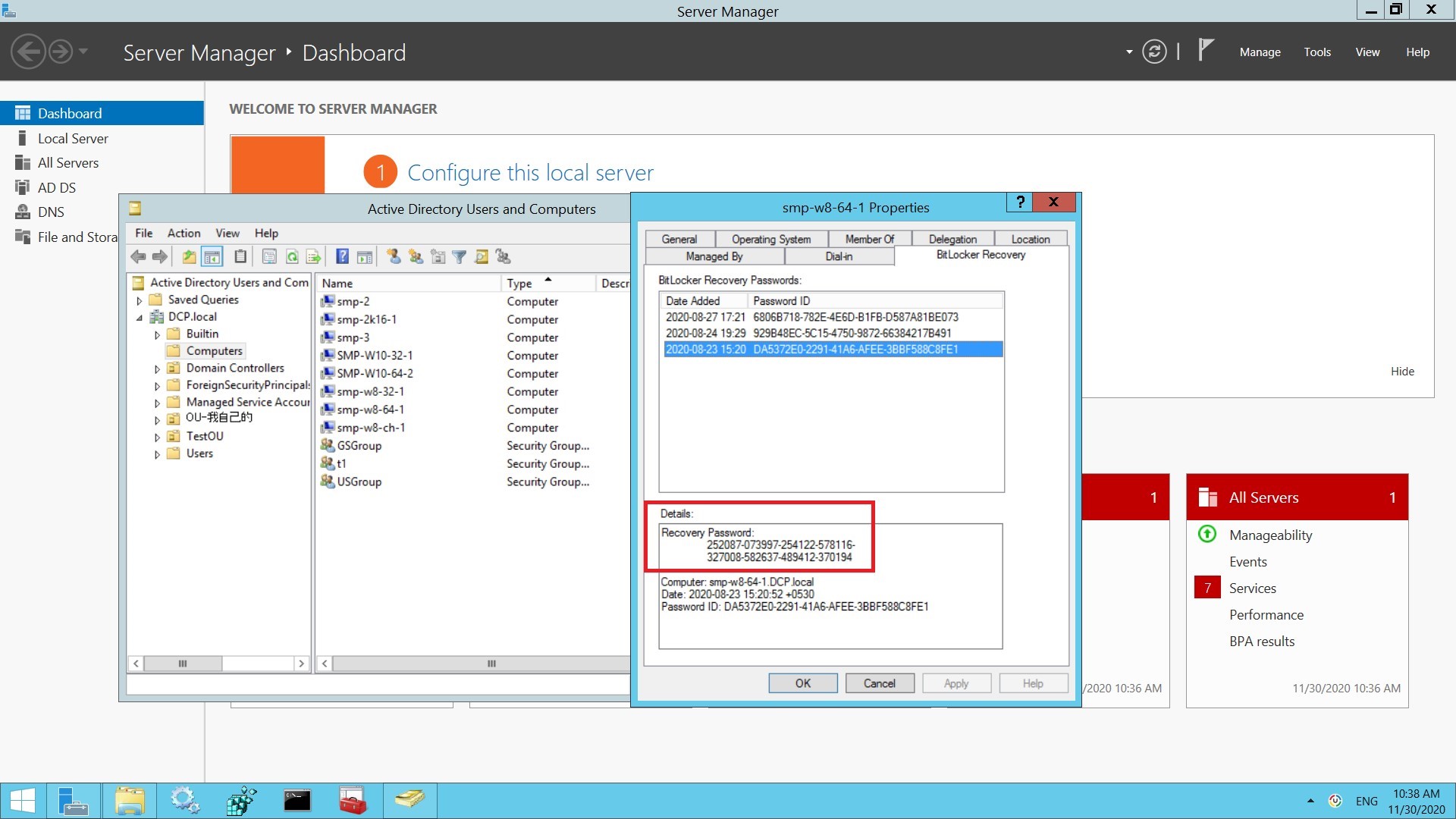Screen dimensions: 1456x819
Task: Expand the TestOU tree node
Action: tap(157, 437)
